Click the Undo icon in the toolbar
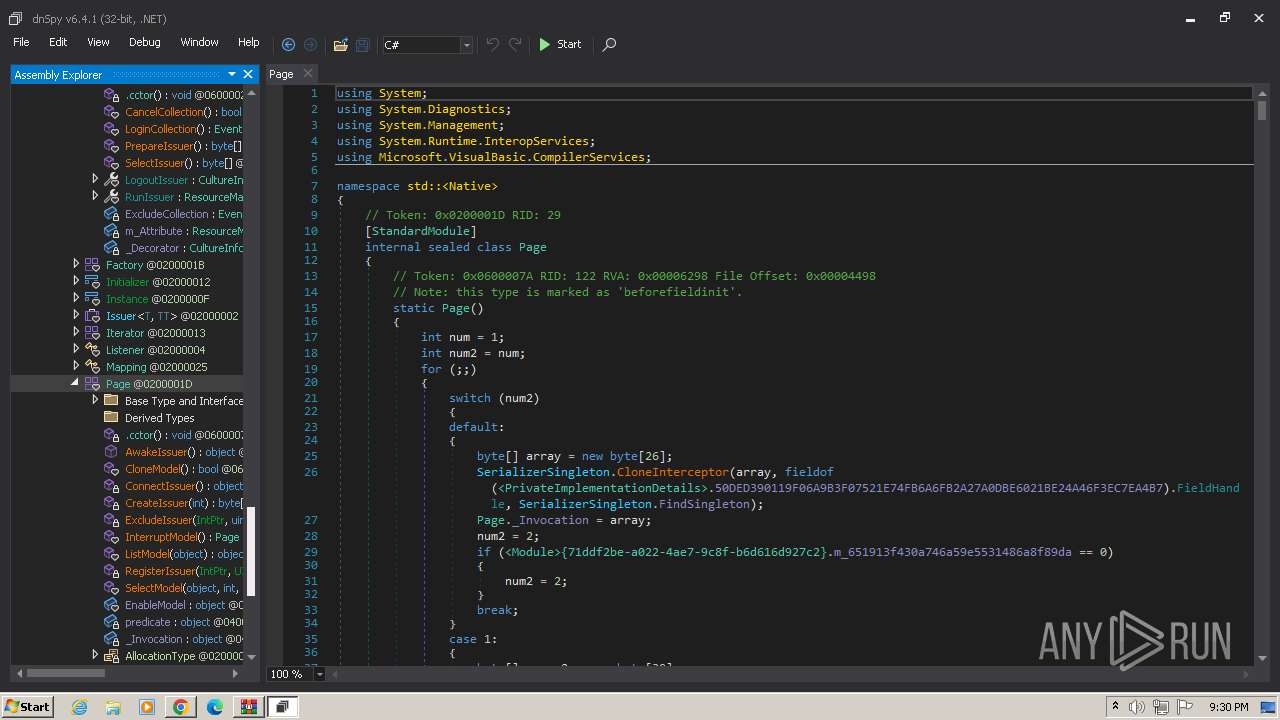Image resolution: width=1280 pixels, height=720 pixels. tap(492, 44)
